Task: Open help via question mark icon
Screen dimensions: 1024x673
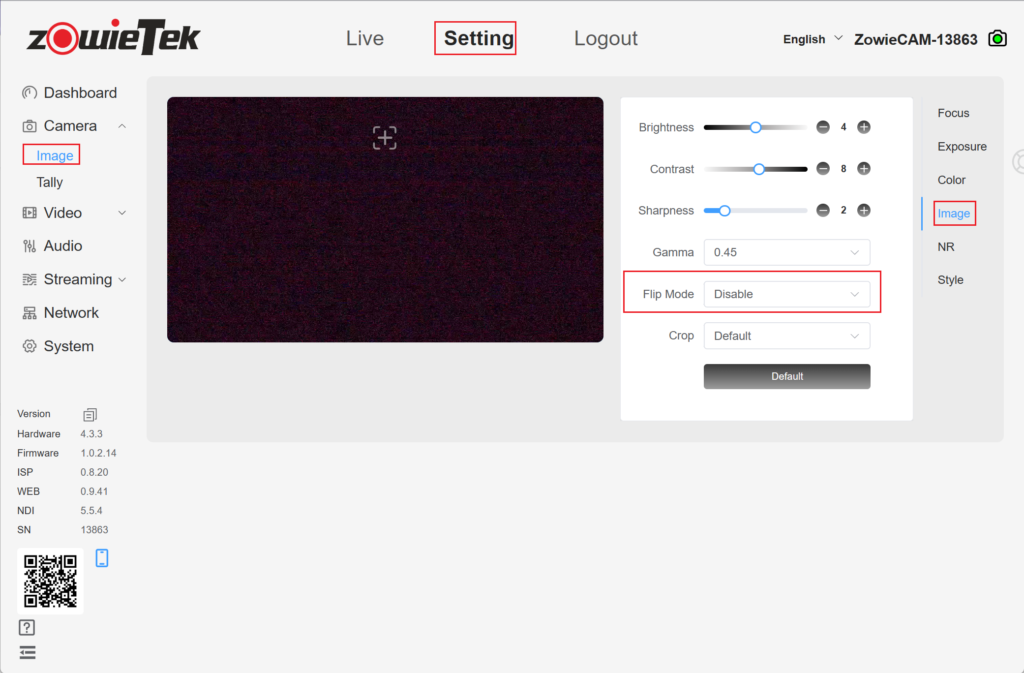Action: [27, 627]
